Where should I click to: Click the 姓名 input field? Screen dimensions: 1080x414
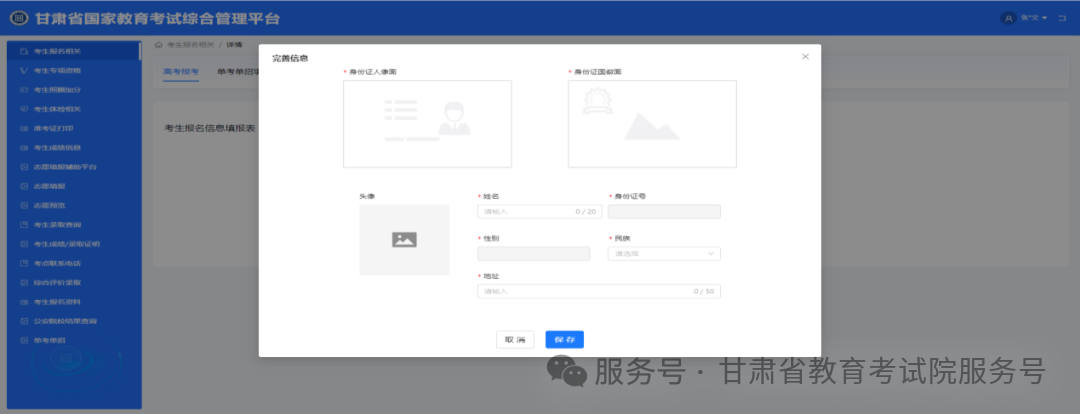tap(538, 212)
